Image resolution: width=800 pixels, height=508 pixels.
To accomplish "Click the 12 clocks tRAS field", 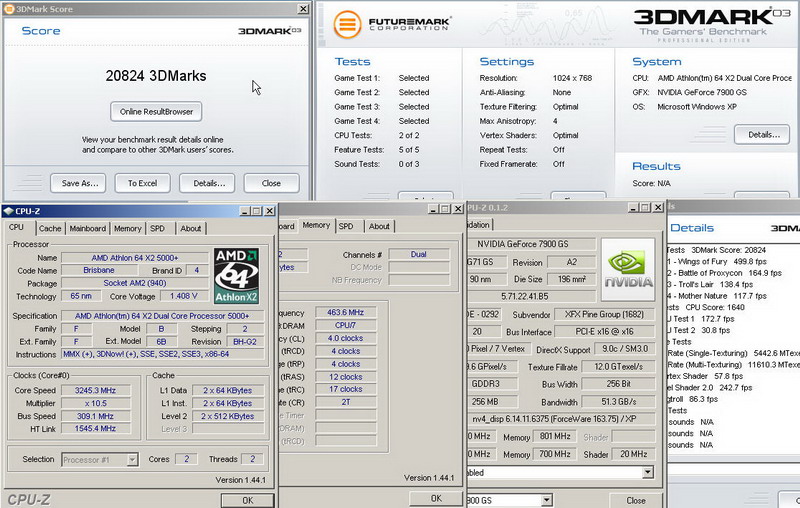I will [x=345, y=377].
